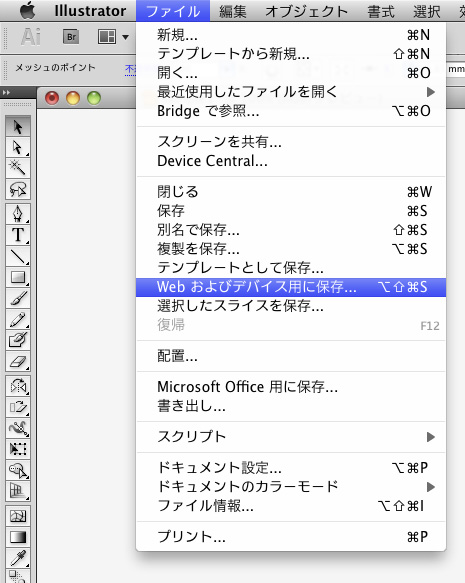The image size is (465, 583).
Task: Select the Warp tool
Action: tap(18, 428)
